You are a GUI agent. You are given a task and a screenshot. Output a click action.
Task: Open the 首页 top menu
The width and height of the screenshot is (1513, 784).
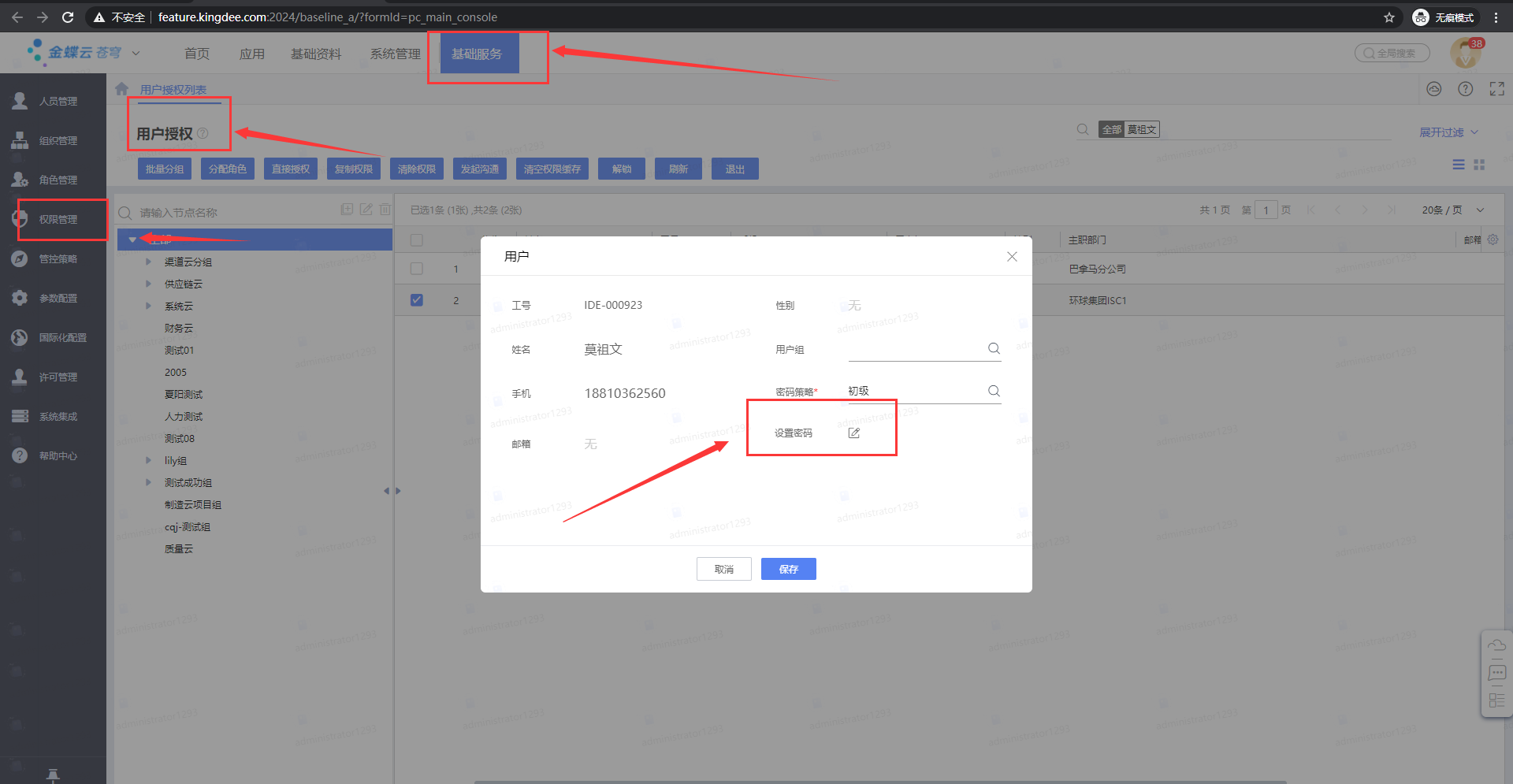pyautogui.click(x=197, y=54)
